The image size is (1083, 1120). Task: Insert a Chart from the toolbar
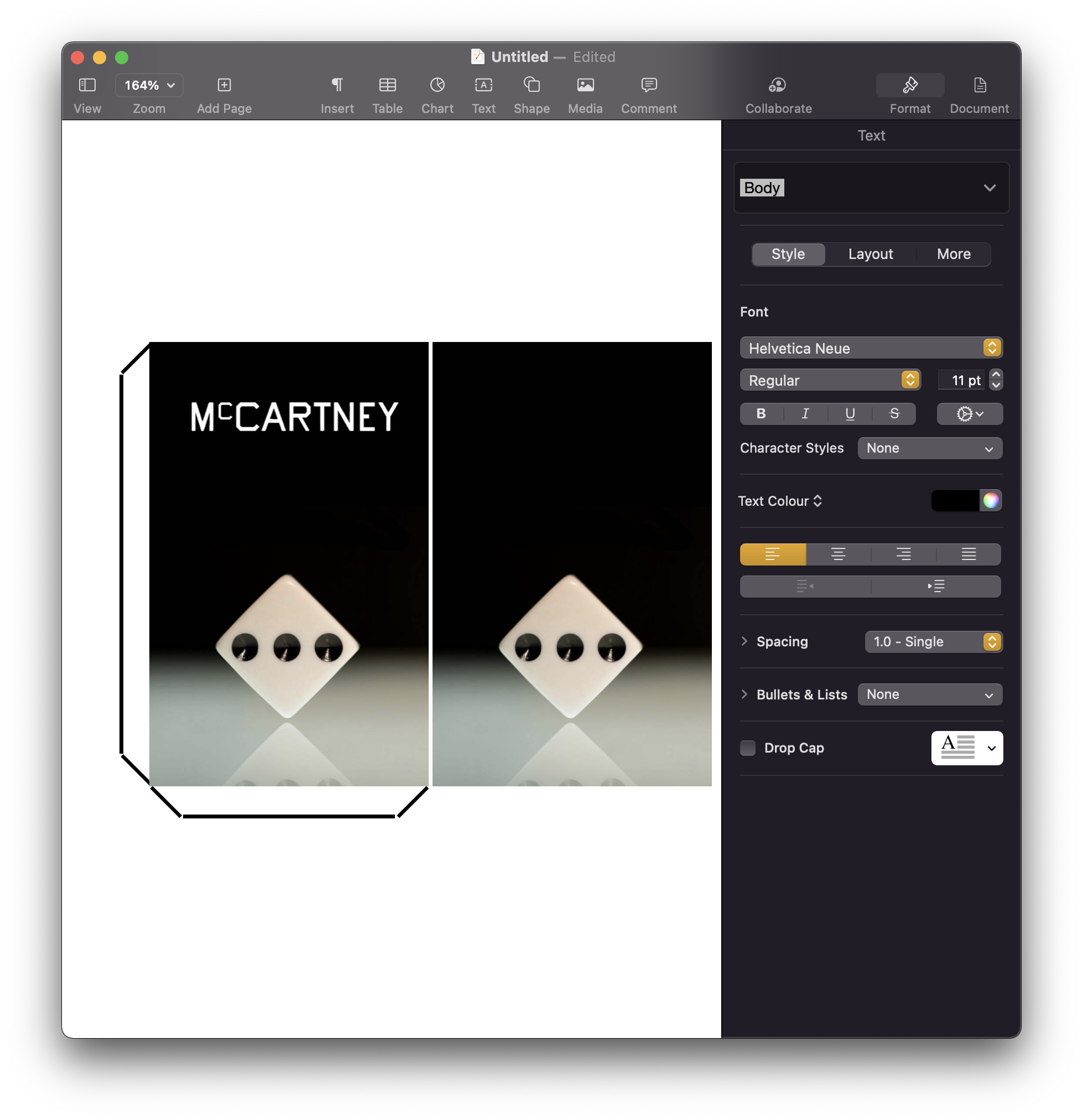click(x=437, y=85)
